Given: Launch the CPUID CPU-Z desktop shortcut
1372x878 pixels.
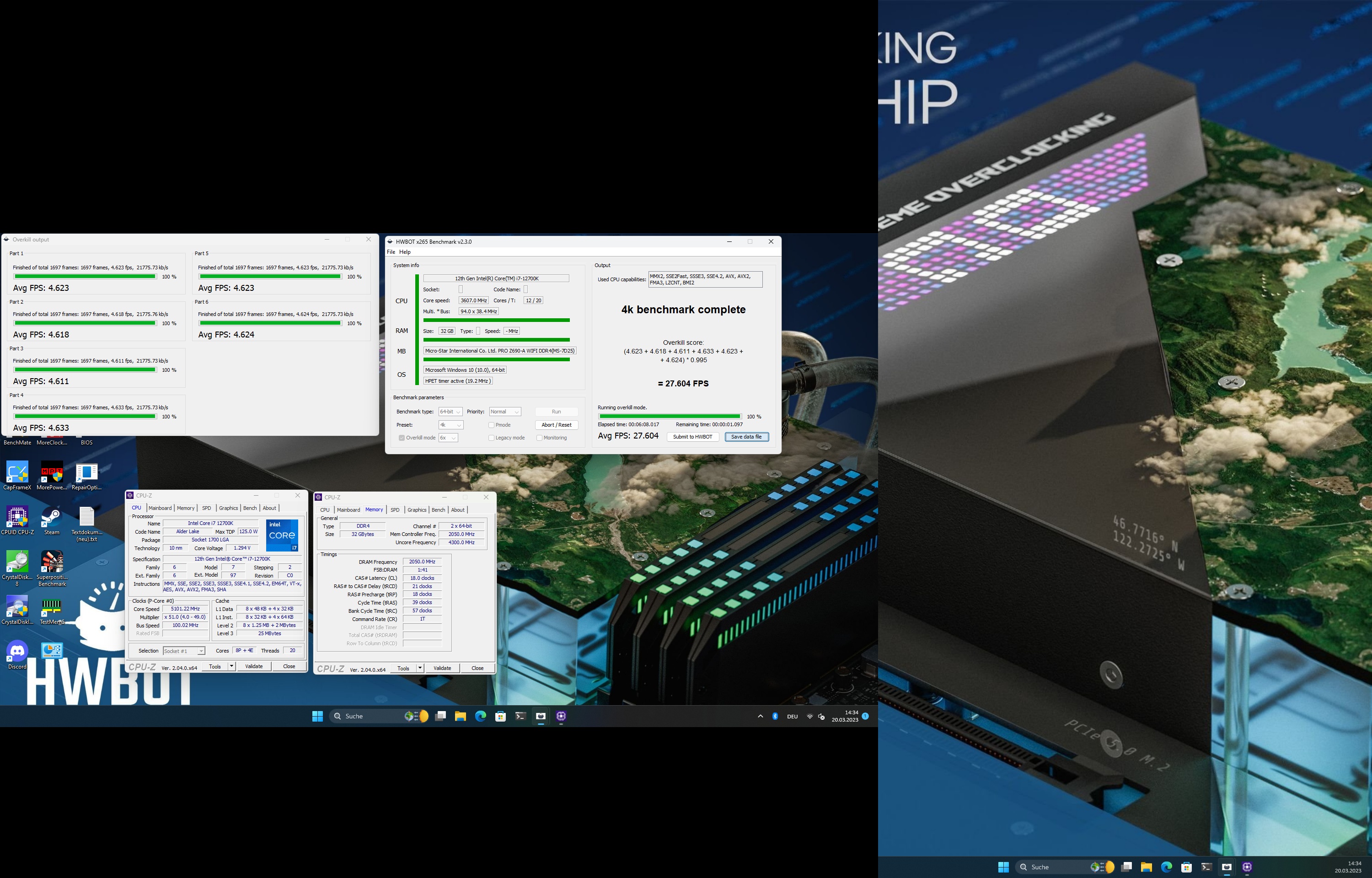Looking at the screenshot, I should pyautogui.click(x=17, y=520).
